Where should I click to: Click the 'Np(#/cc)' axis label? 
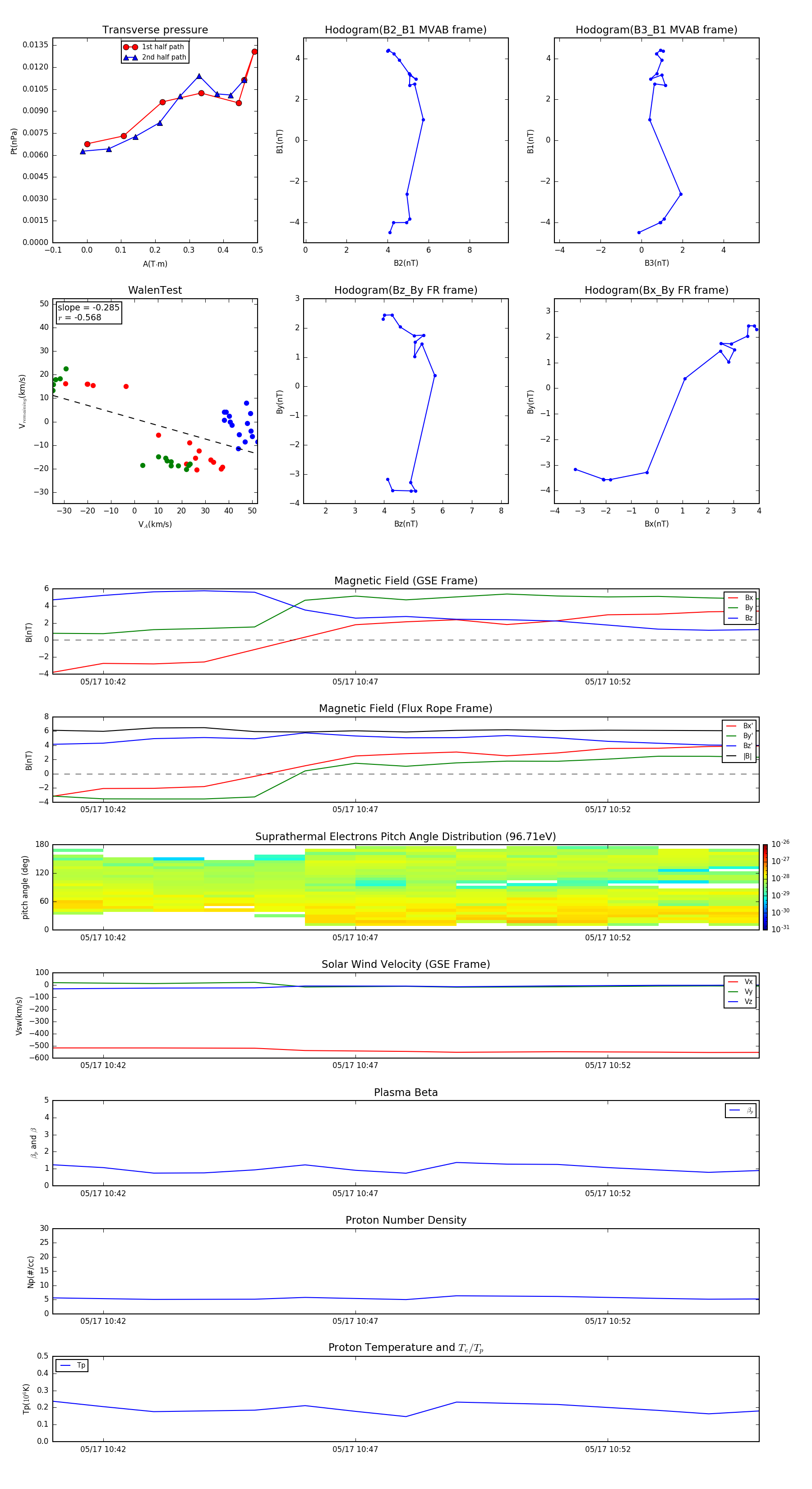point(31,1272)
